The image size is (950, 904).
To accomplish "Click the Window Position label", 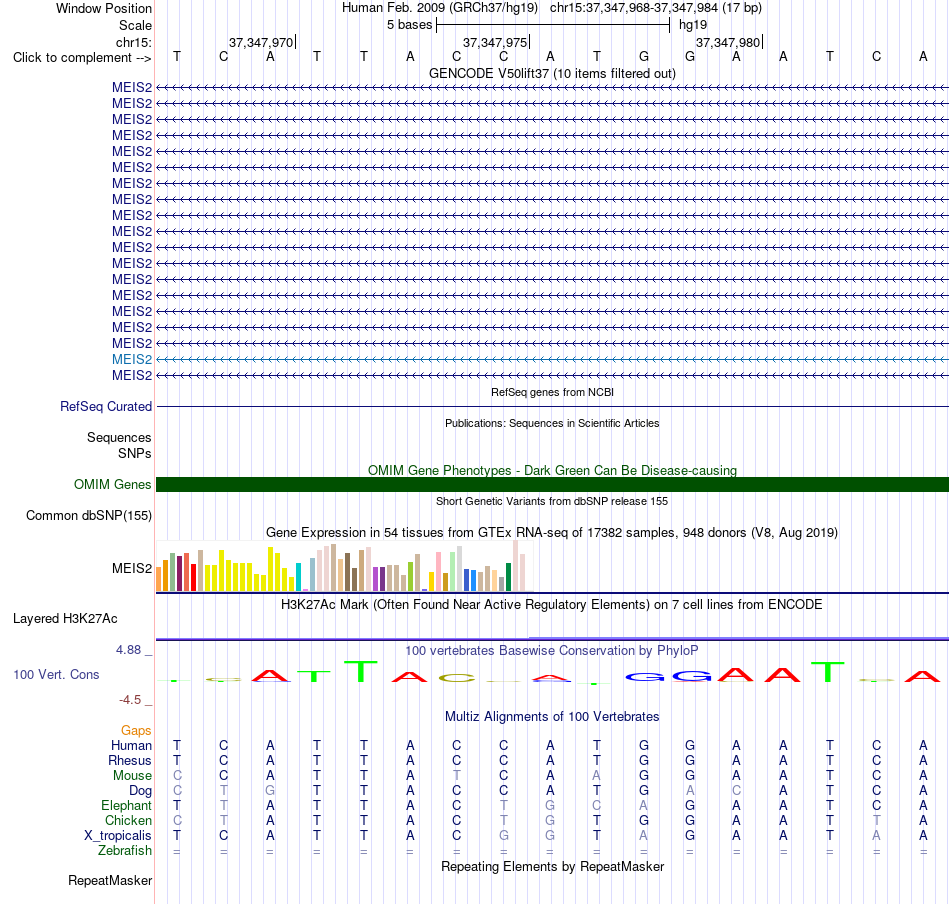I will tap(104, 8).
